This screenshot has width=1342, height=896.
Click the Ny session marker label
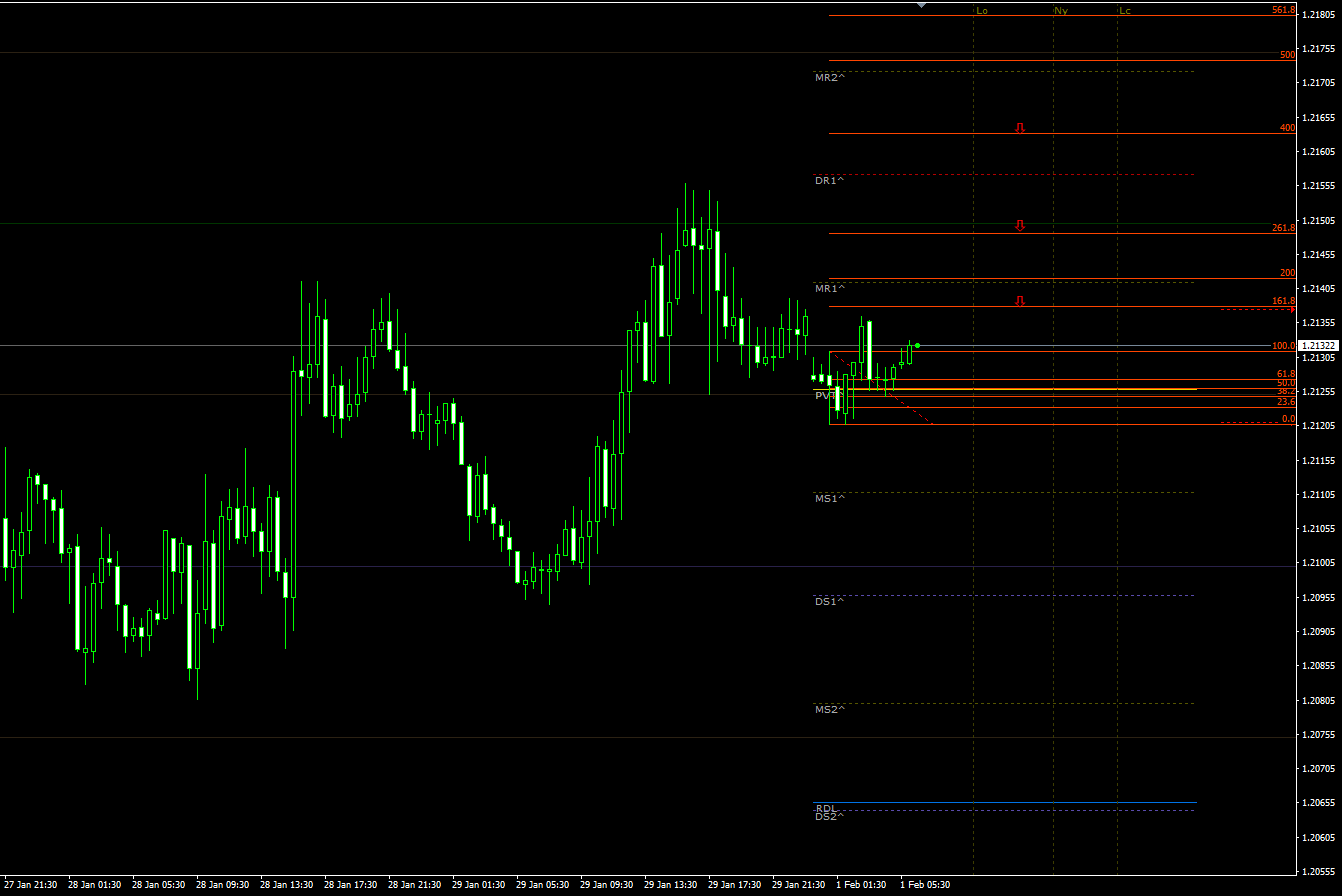(1061, 11)
